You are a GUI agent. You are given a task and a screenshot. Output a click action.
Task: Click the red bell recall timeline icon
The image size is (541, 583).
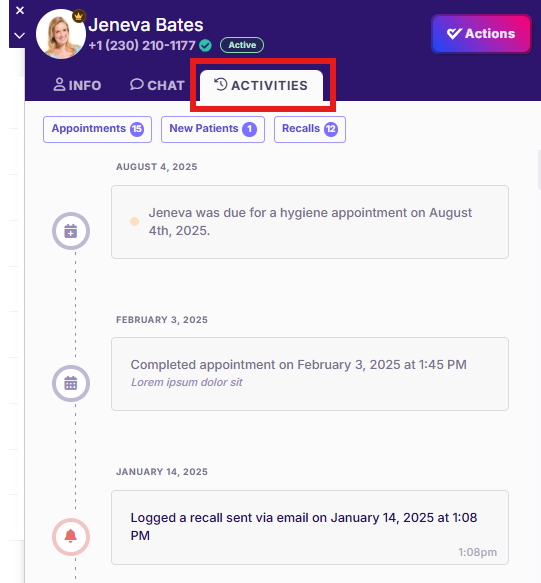point(71,537)
